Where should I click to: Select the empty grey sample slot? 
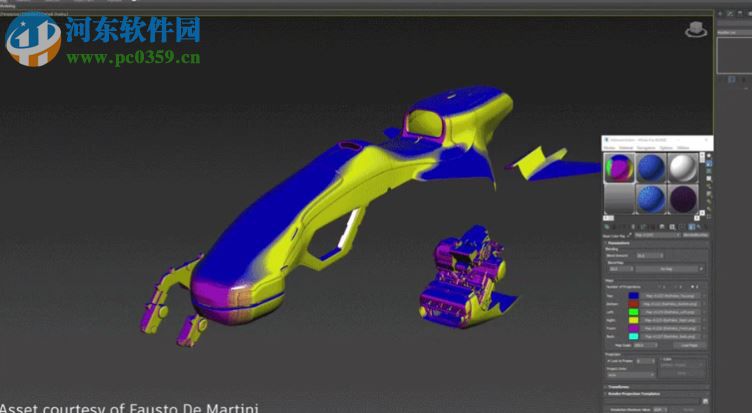619,199
